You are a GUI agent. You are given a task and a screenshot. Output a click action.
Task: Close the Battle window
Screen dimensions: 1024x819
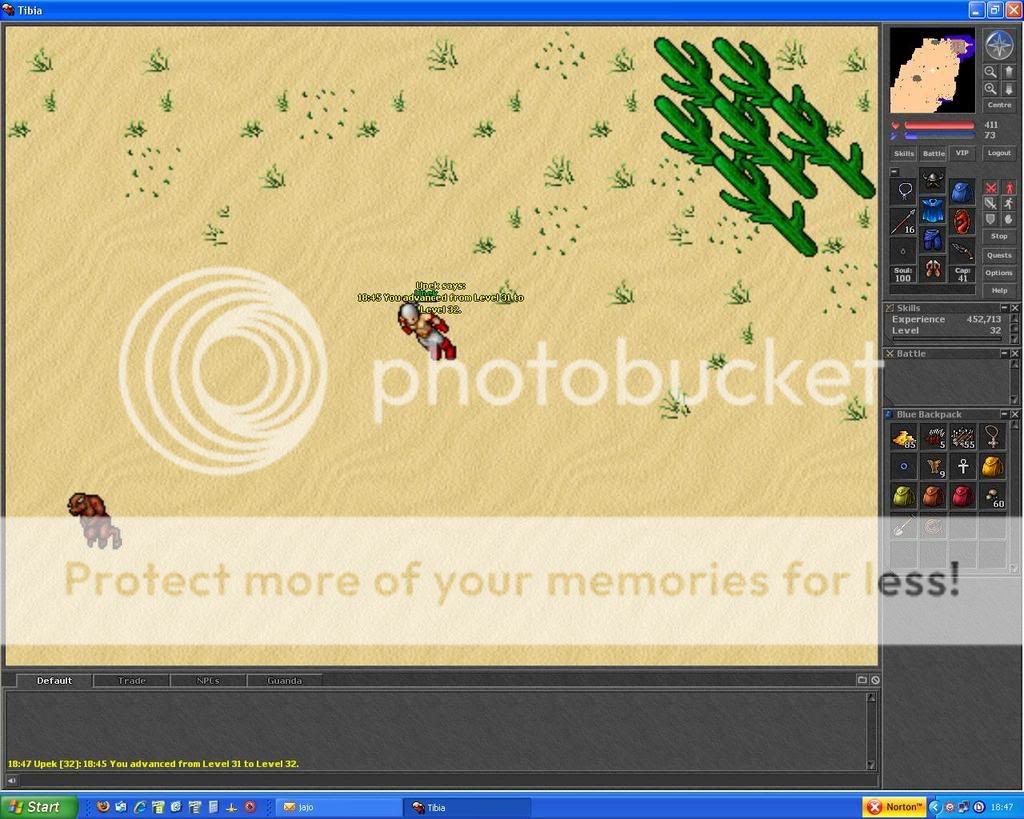coord(1015,353)
